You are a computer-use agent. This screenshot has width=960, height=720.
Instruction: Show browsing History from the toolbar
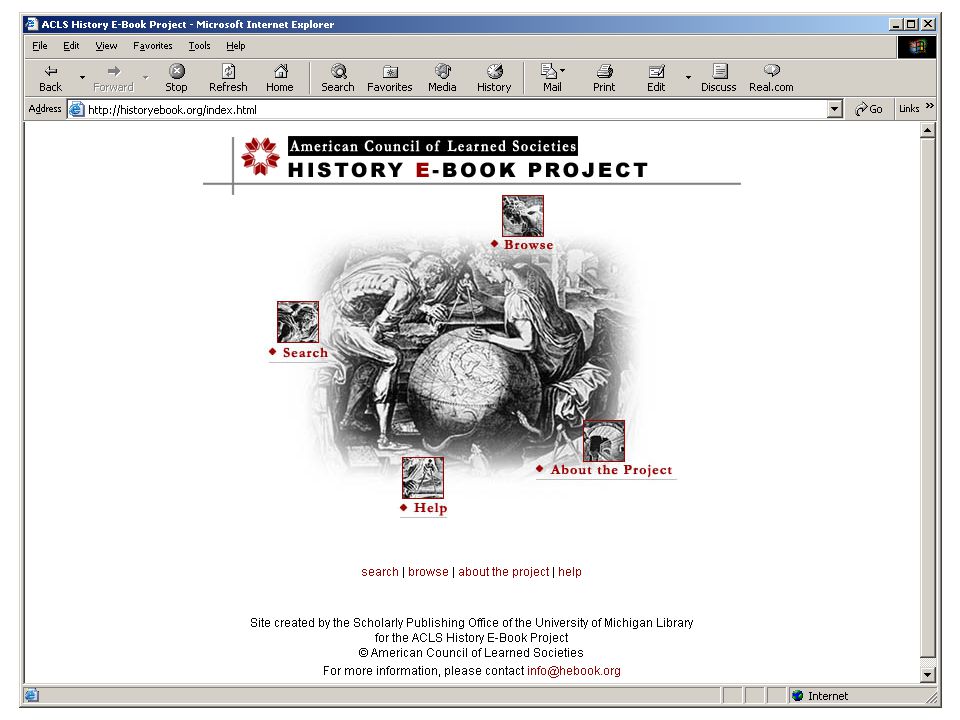pyautogui.click(x=494, y=78)
